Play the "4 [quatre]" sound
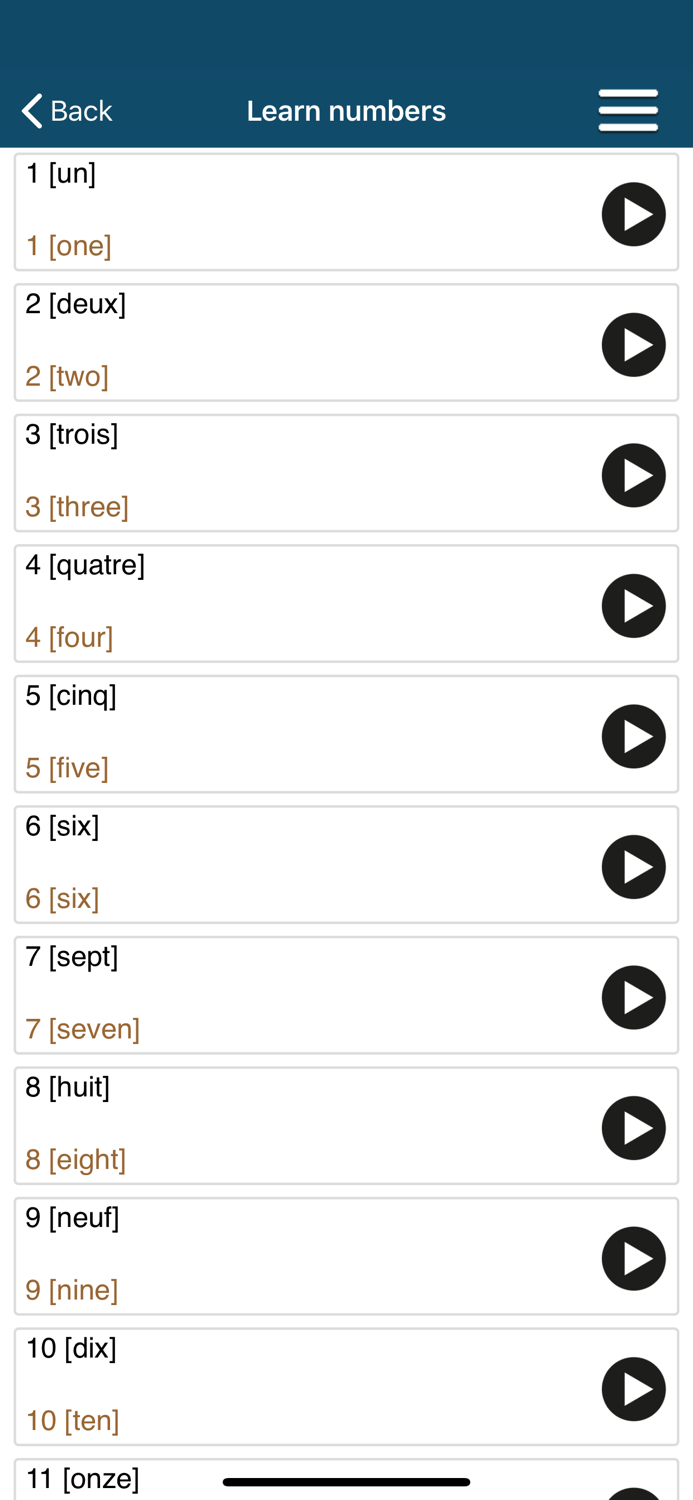The width and height of the screenshot is (693, 1500). [634, 605]
